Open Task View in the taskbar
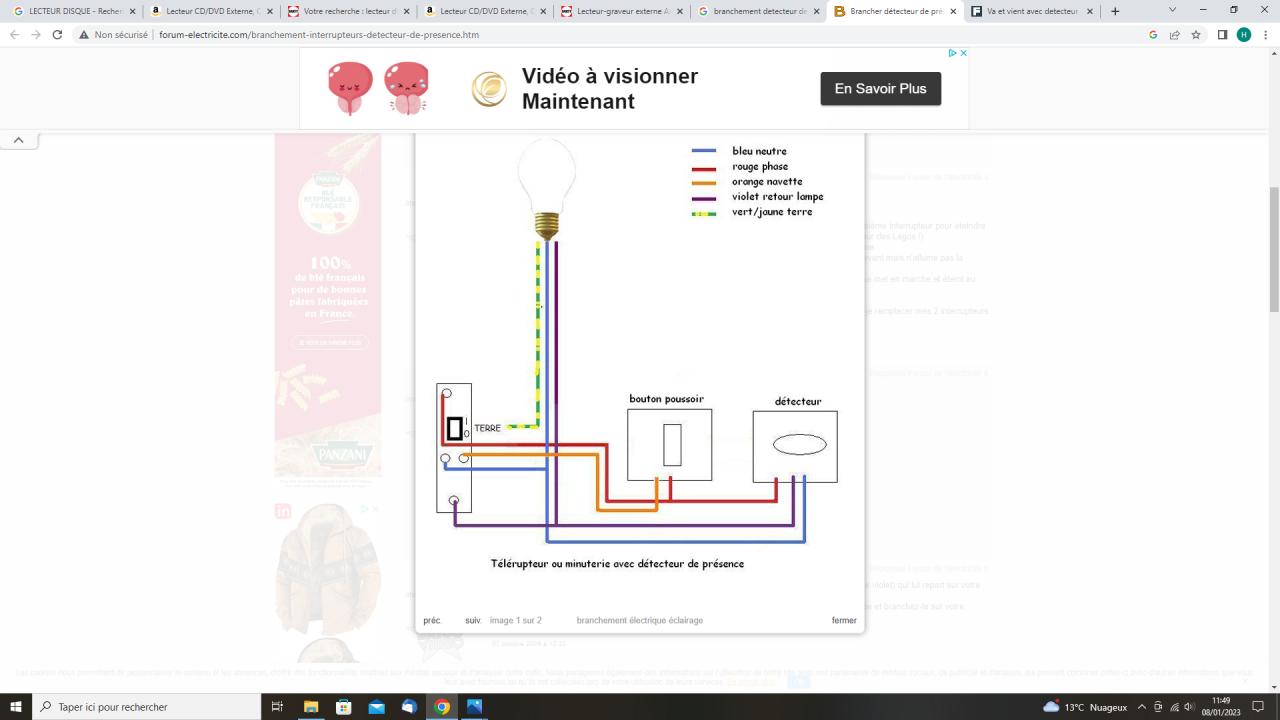The height and width of the screenshot is (720, 1280). 278,707
